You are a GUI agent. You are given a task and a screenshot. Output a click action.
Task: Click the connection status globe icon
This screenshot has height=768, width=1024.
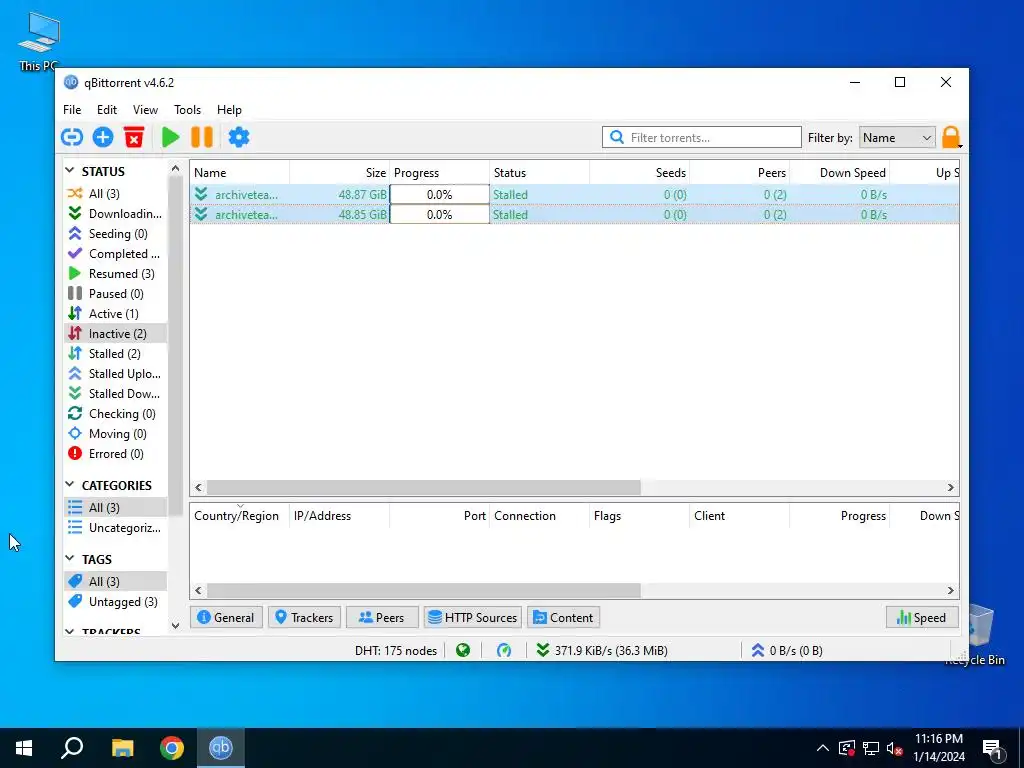tap(463, 650)
